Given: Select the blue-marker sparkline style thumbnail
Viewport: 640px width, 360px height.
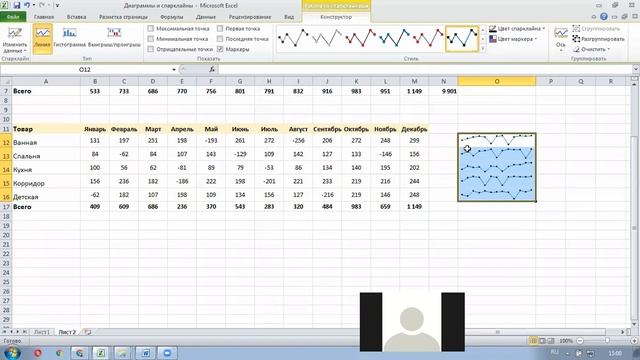Looking at the screenshot, I should (x=395, y=38).
